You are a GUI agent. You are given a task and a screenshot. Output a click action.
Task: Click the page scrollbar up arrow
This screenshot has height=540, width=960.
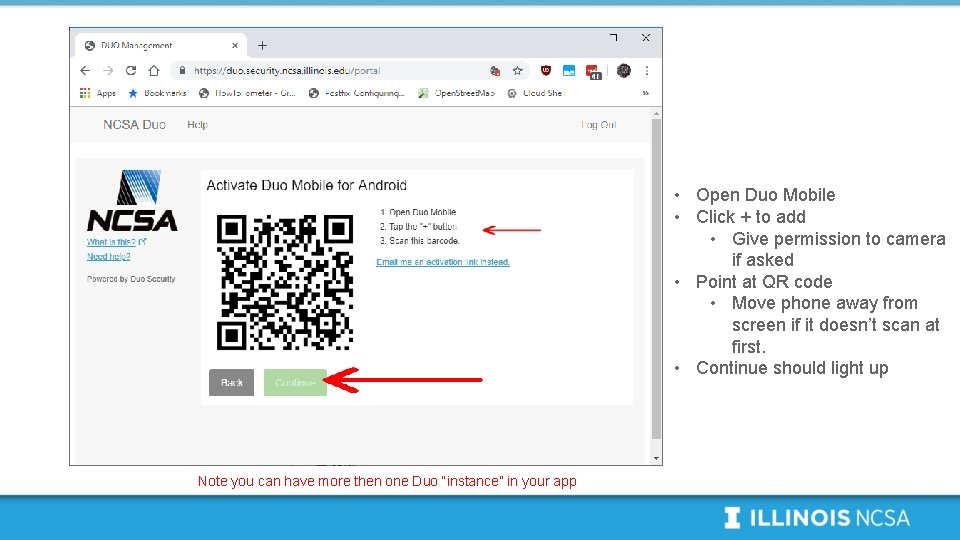[x=656, y=114]
